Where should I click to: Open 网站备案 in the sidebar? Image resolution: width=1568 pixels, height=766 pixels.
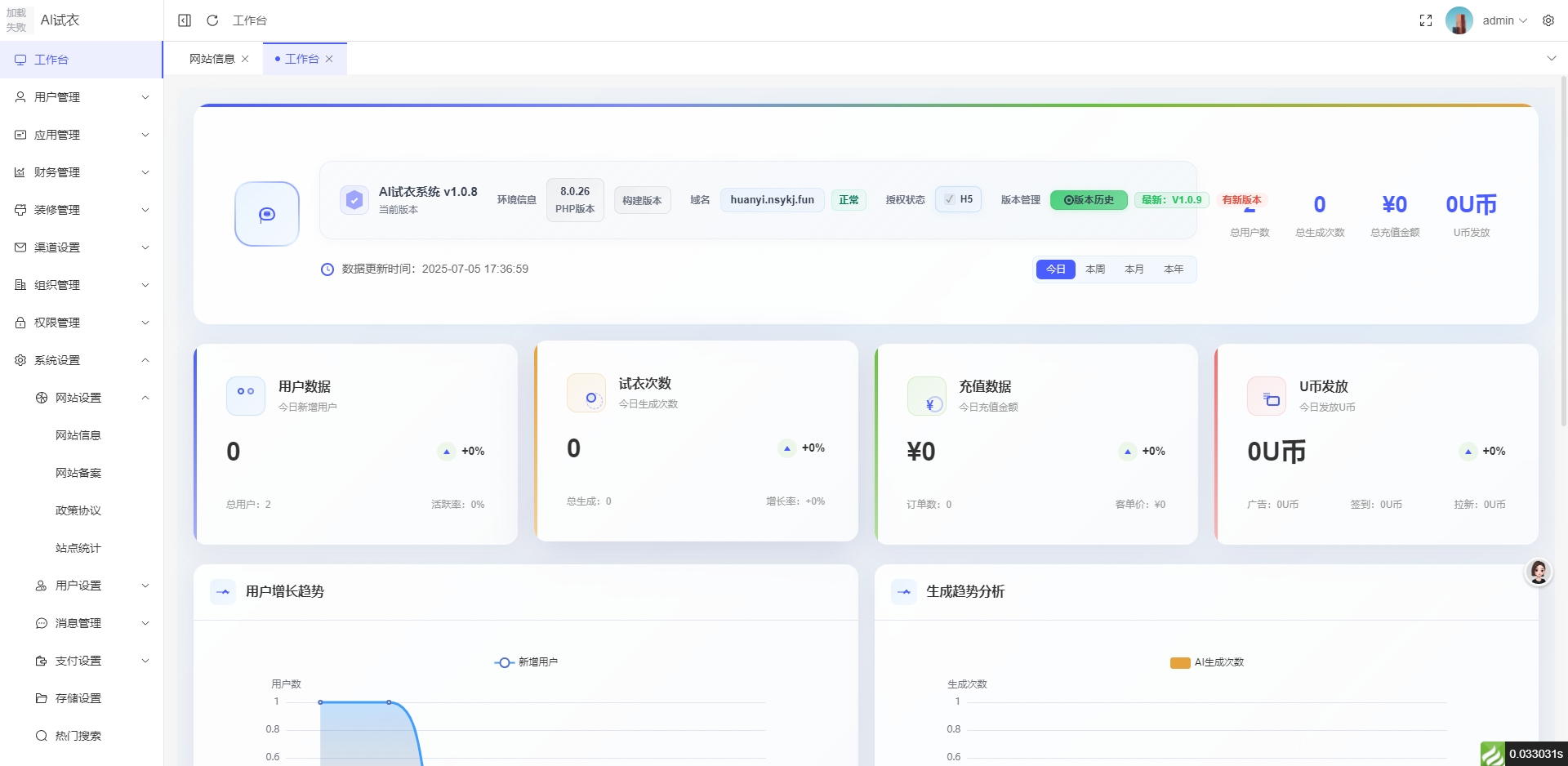coord(78,473)
